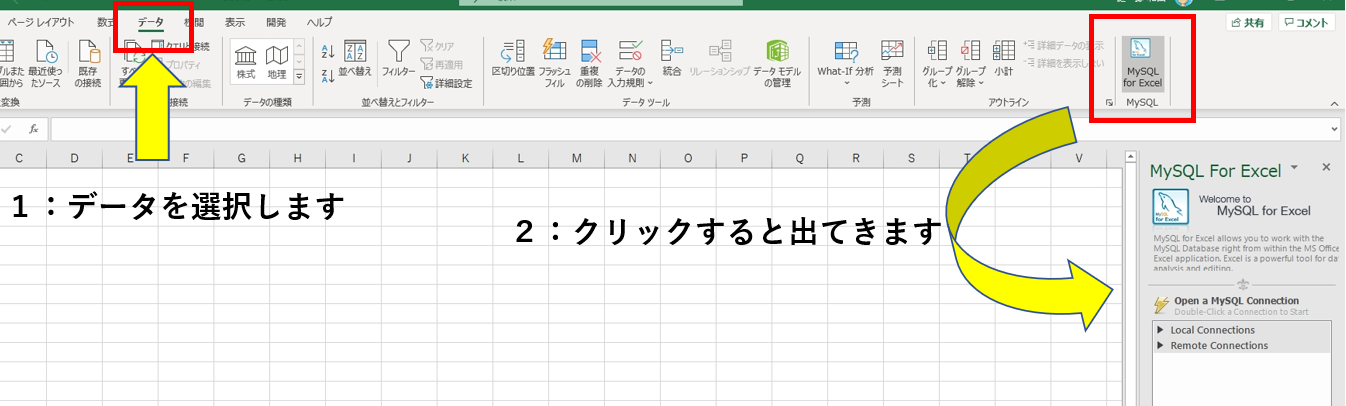
Task: Select the データ ribbon tab
Action: tap(151, 21)
